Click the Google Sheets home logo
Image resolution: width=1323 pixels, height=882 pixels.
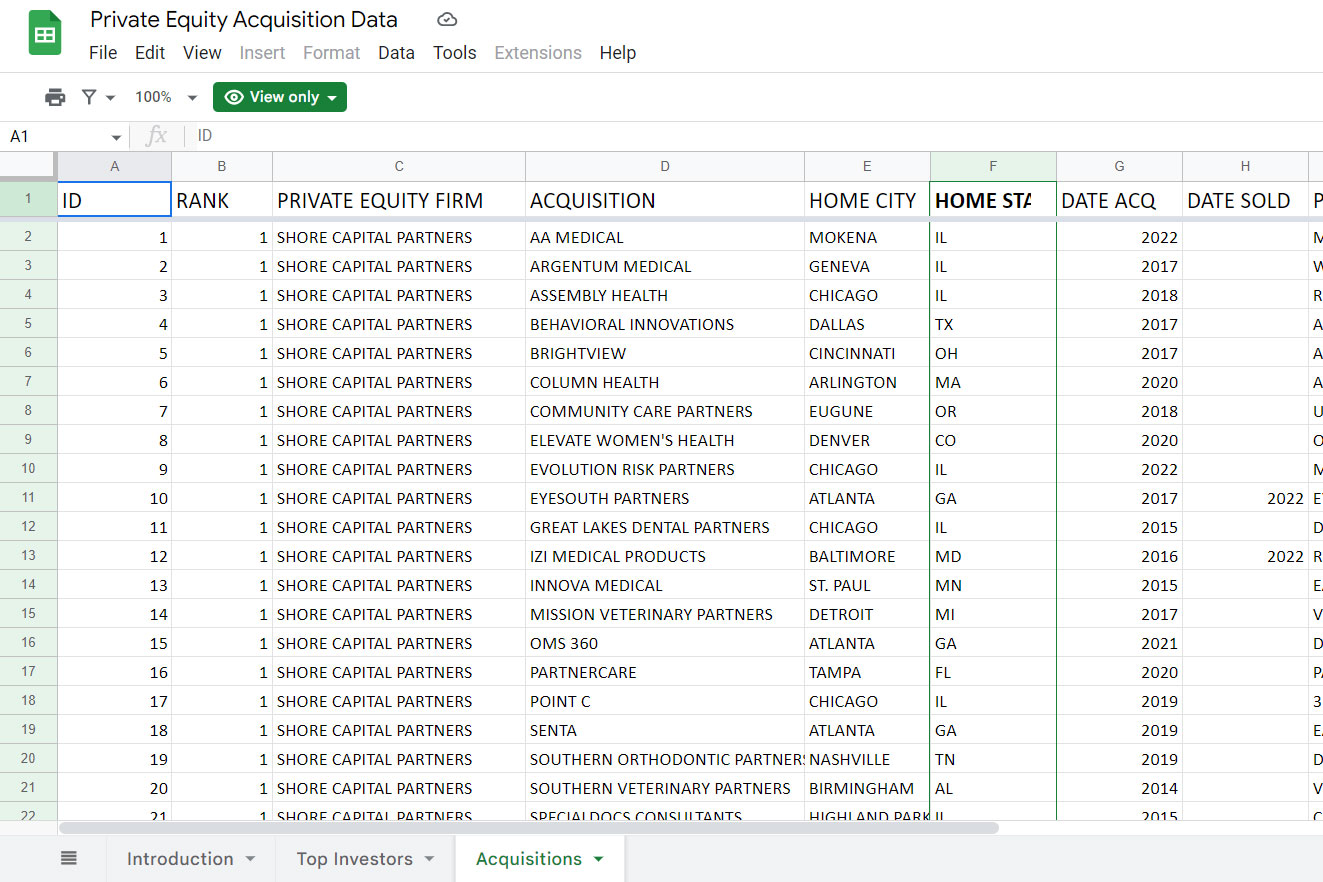[x=45, y=35]
